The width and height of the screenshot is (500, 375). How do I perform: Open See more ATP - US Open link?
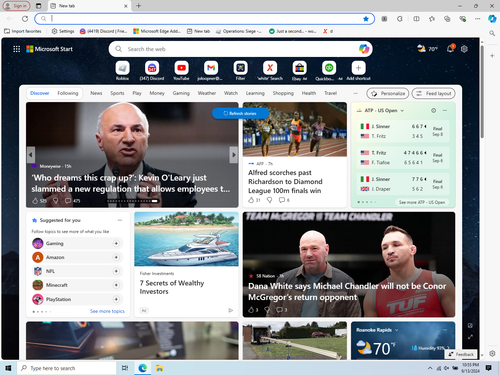click(422, 202)
